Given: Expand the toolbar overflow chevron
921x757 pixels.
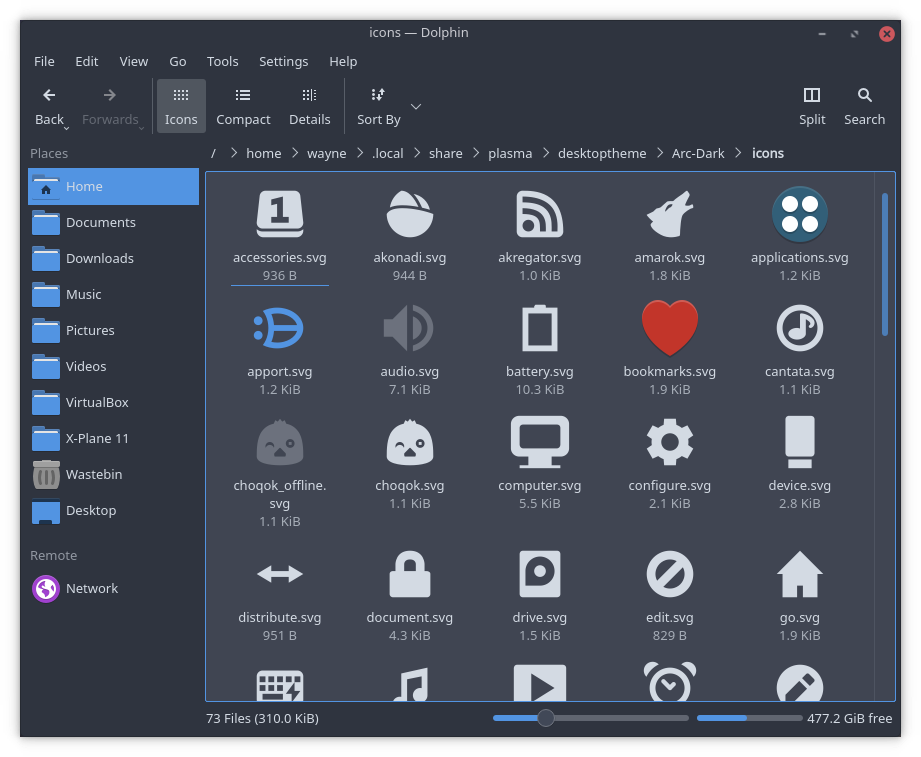Looking at the screenshot, I should pyautogui.click(x=416, y=106).
